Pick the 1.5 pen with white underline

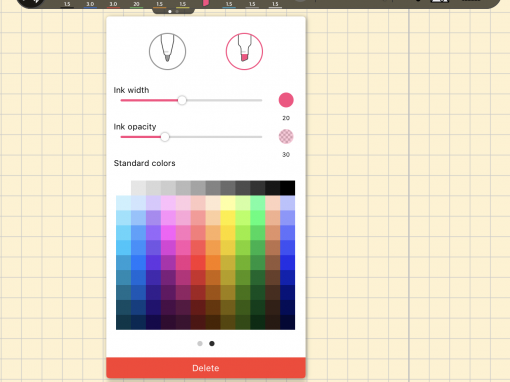pyautogui.click(x=275, y=4)
